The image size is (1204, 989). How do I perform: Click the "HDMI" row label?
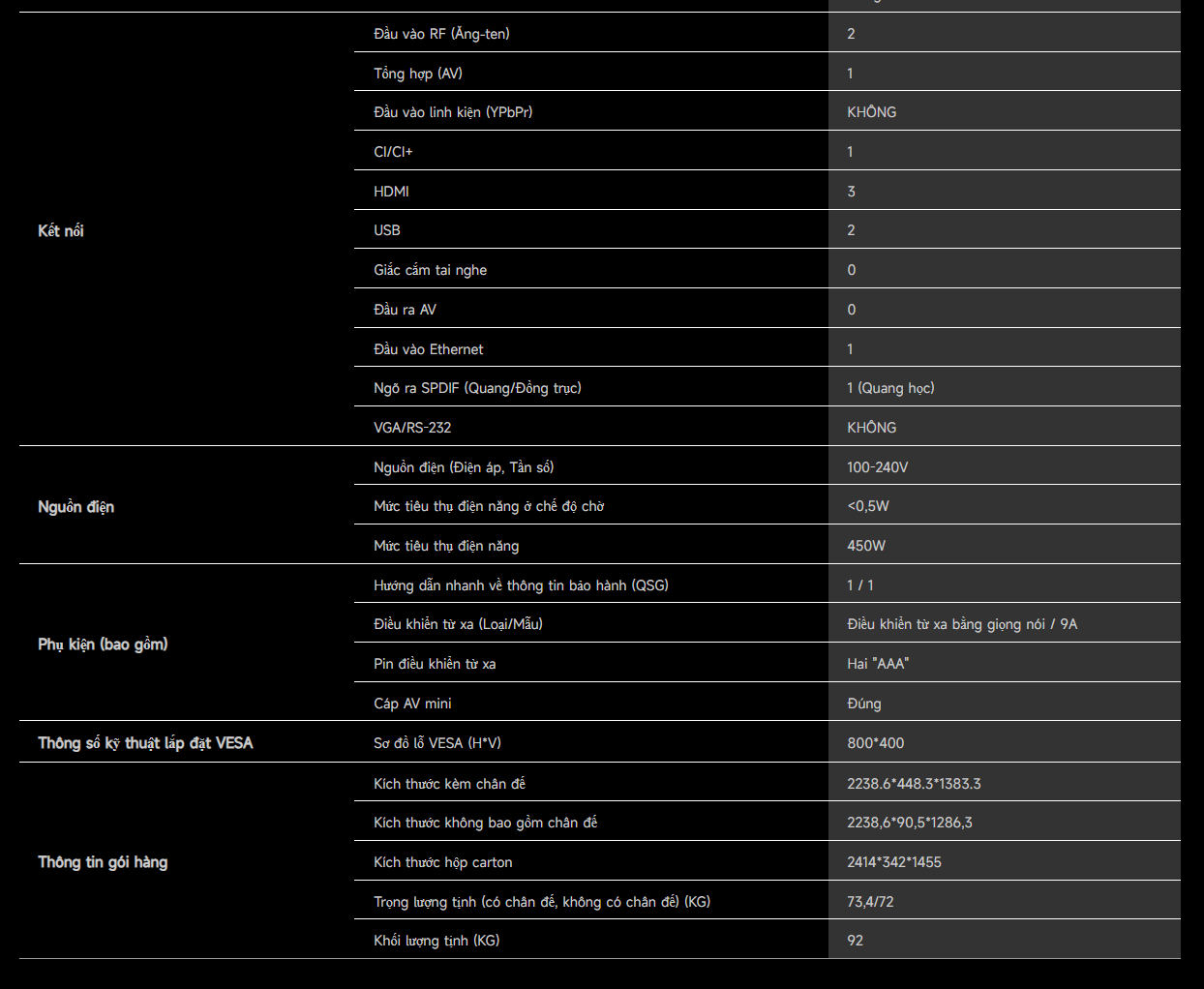point(391,192)
